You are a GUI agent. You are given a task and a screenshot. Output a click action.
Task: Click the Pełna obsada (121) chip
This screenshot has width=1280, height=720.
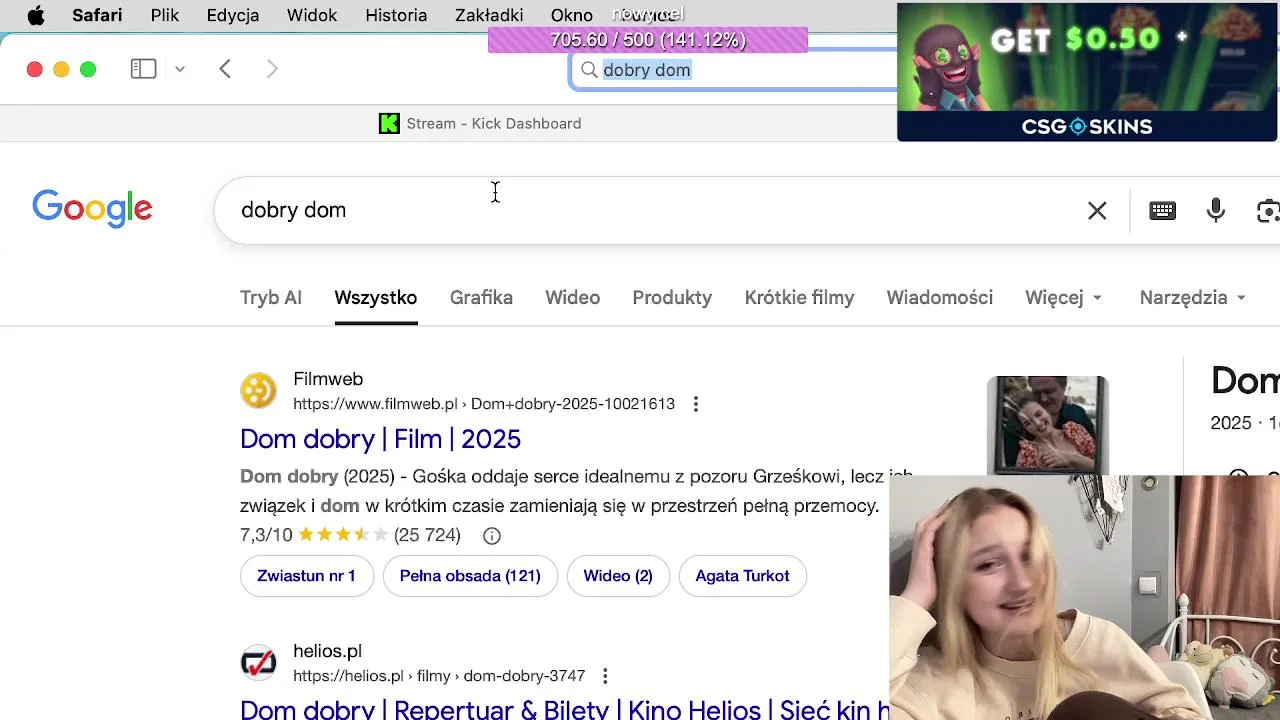[470, 576]
